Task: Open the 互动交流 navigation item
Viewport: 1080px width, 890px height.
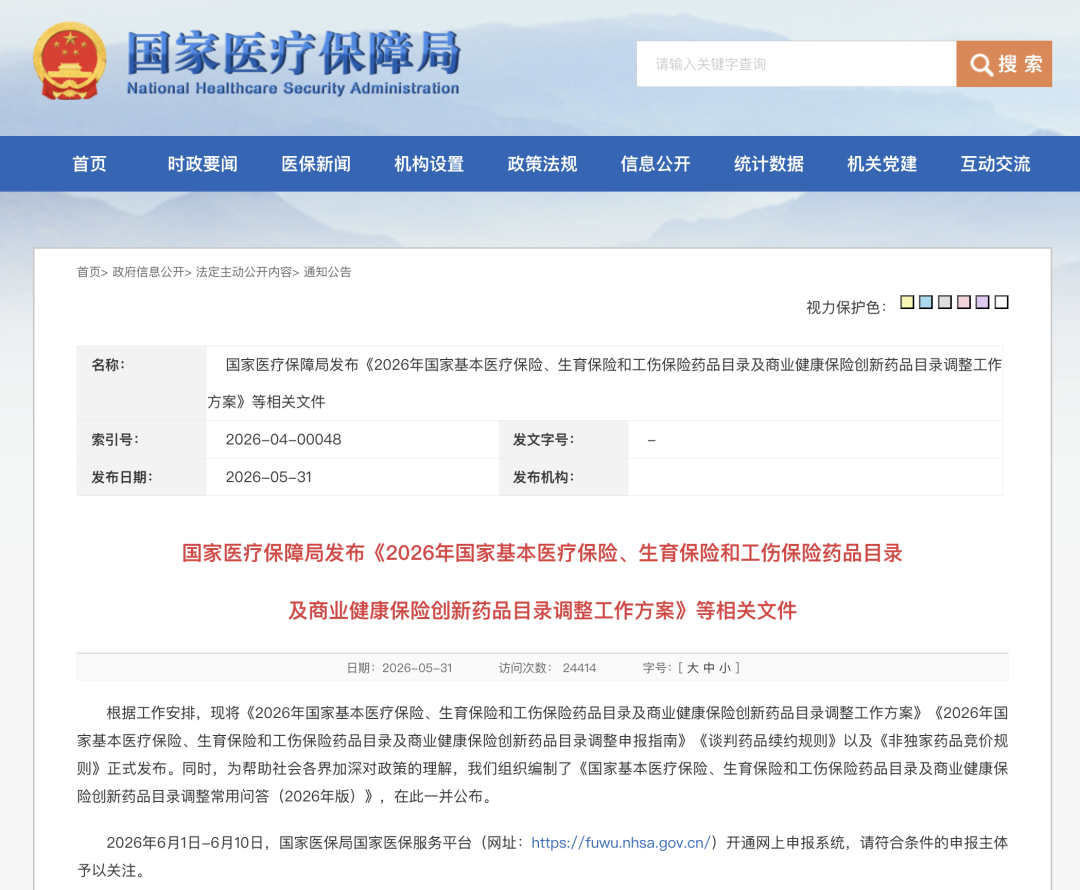Action: coord(995,164)
